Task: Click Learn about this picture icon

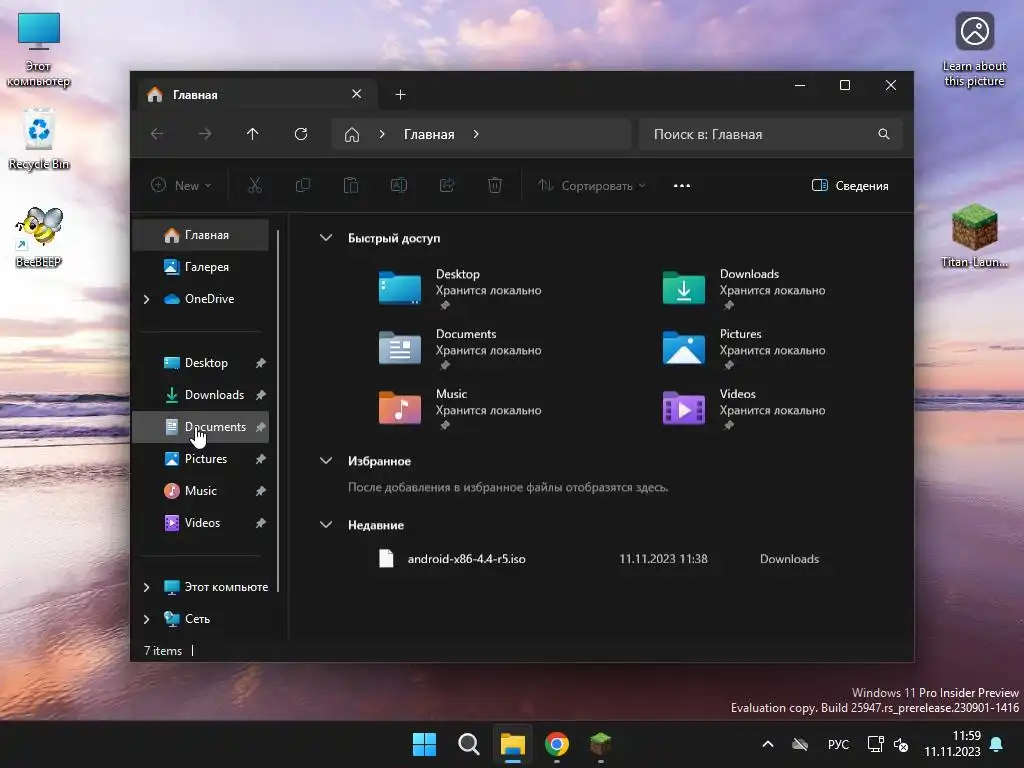Action: click(x=974, y=50)
